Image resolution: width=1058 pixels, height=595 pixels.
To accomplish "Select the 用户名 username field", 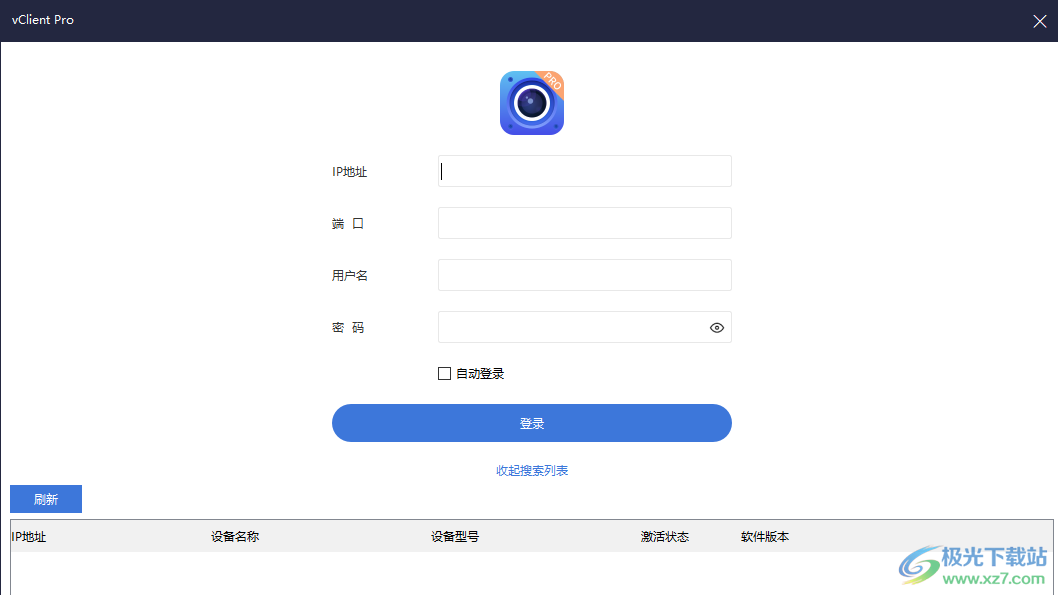I will pyautogui.click(x=584, y=275).
